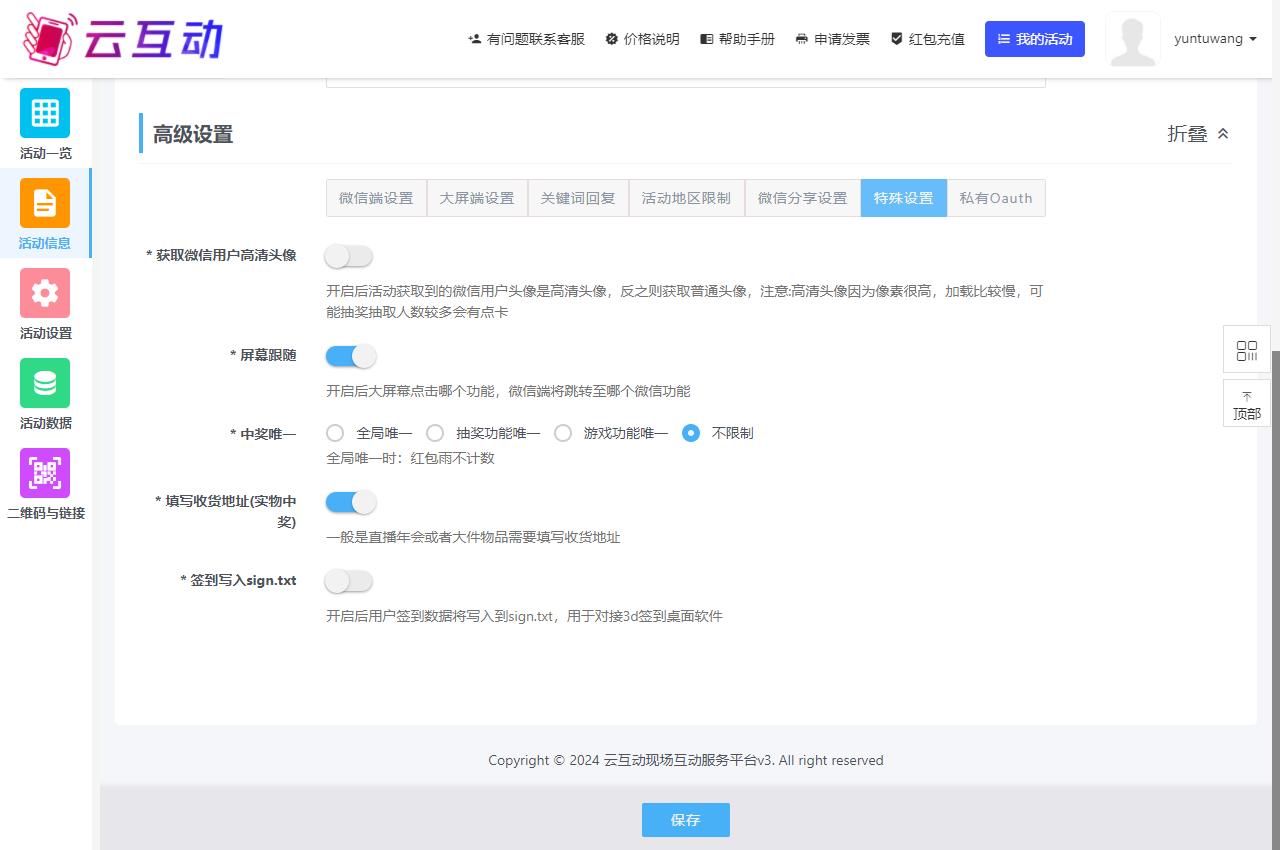Open the 活动数据 database icon
Image resolution: width=1280 pixels, height=850 pixels.
(45, 383)
